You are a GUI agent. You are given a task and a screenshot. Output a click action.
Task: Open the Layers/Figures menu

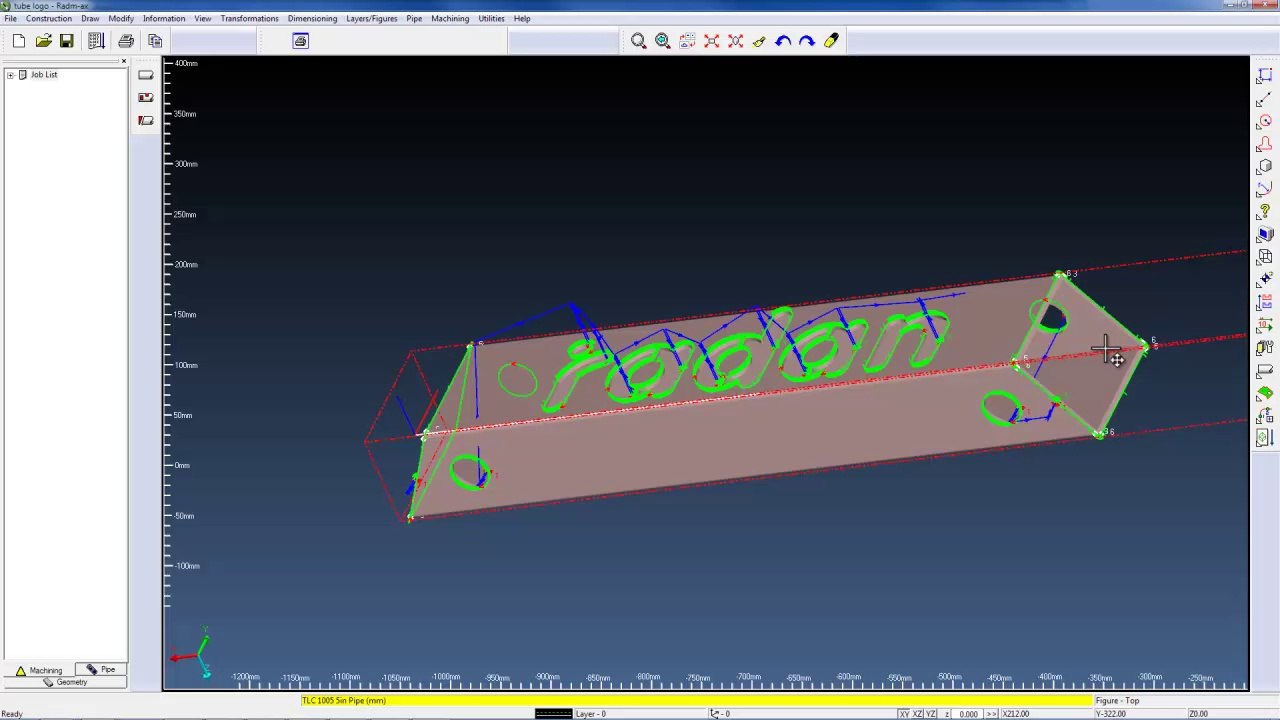point(372,18)
